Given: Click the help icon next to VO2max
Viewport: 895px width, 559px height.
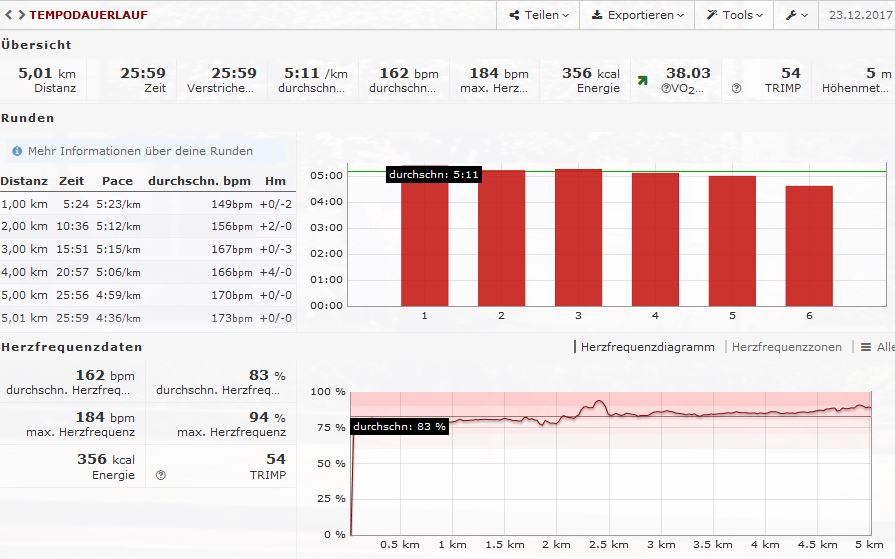Looking at the screenshot, I should tap(666, 88).
